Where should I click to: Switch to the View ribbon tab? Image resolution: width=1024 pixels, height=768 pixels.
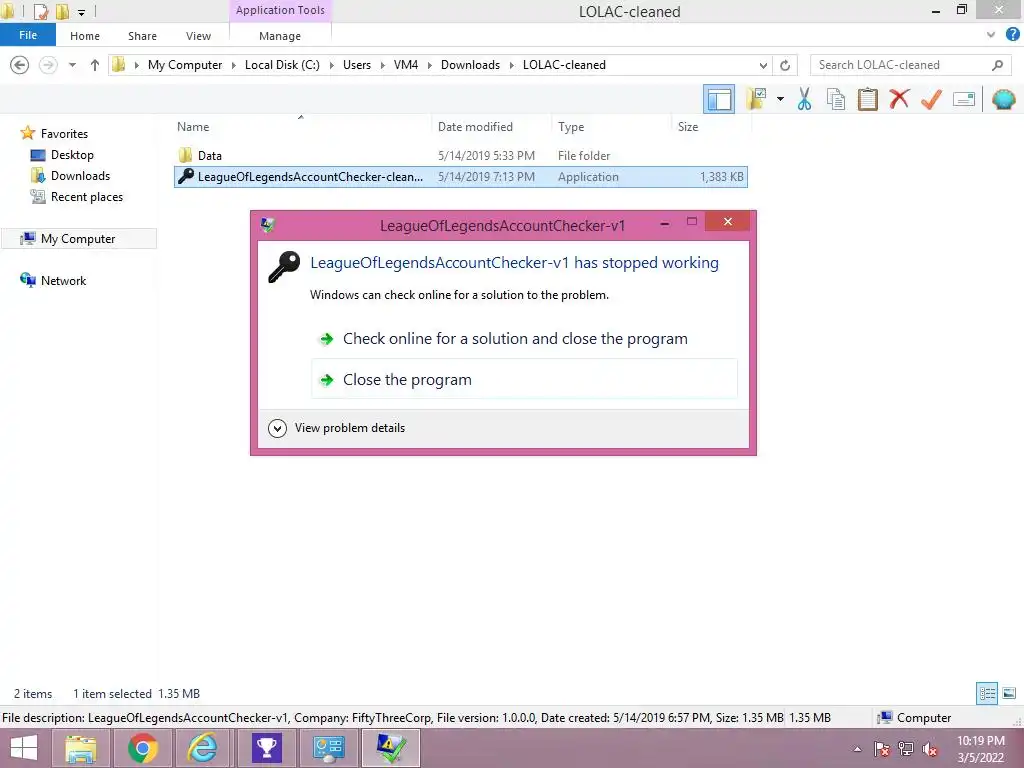click(x=199, y=36)
